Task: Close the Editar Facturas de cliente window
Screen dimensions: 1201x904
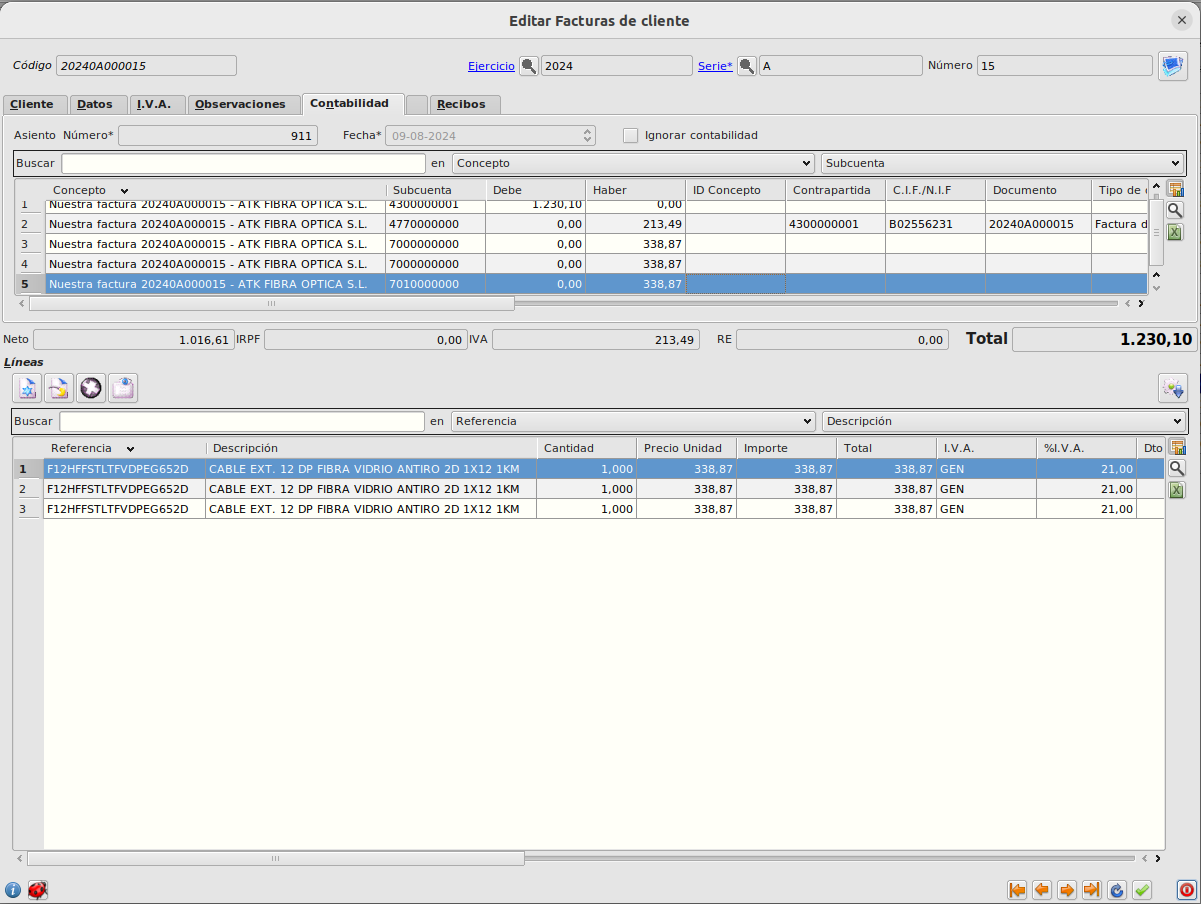Action: pos(1182,20)
